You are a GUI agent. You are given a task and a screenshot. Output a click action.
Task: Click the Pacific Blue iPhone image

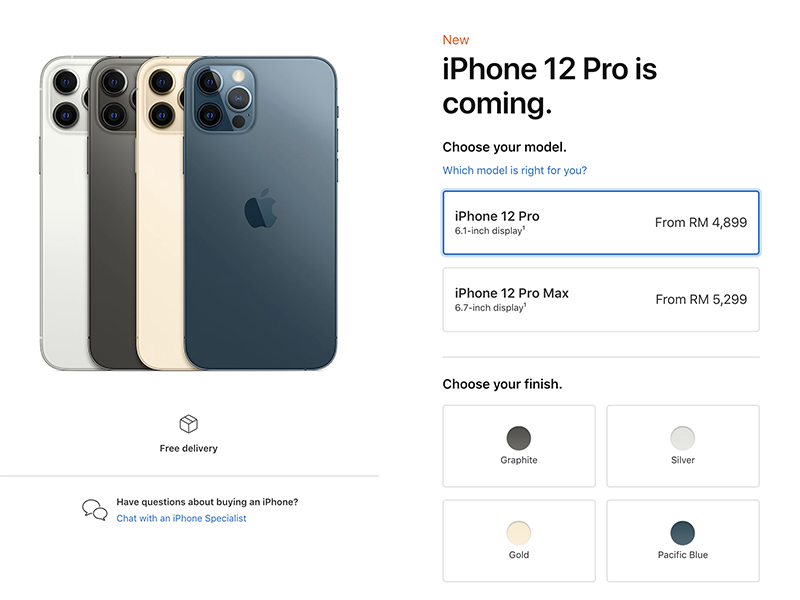pos(260,213)
